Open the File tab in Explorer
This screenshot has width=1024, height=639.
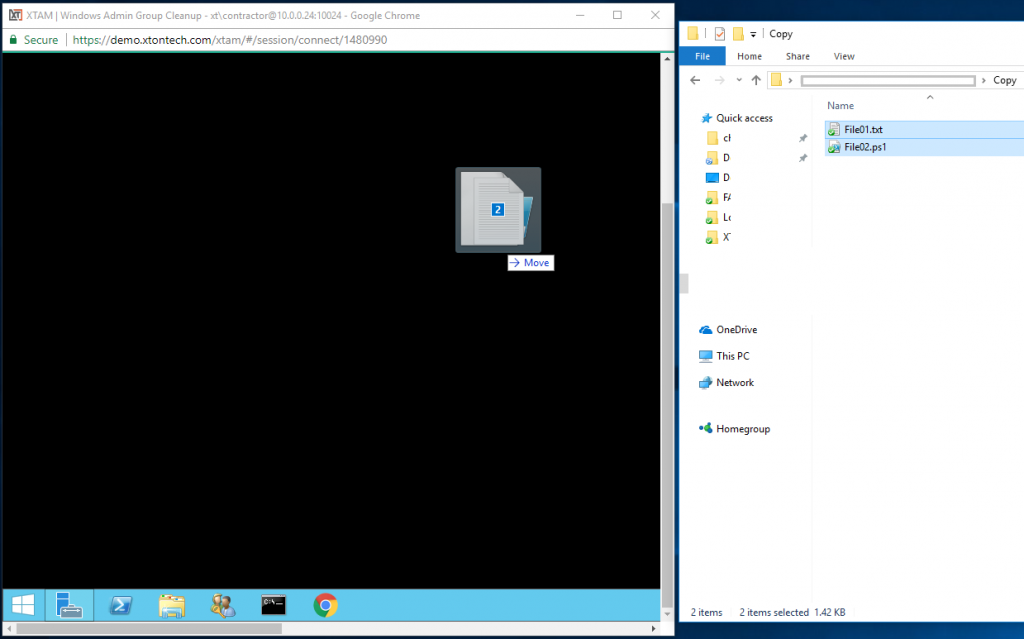coord(702,57)
